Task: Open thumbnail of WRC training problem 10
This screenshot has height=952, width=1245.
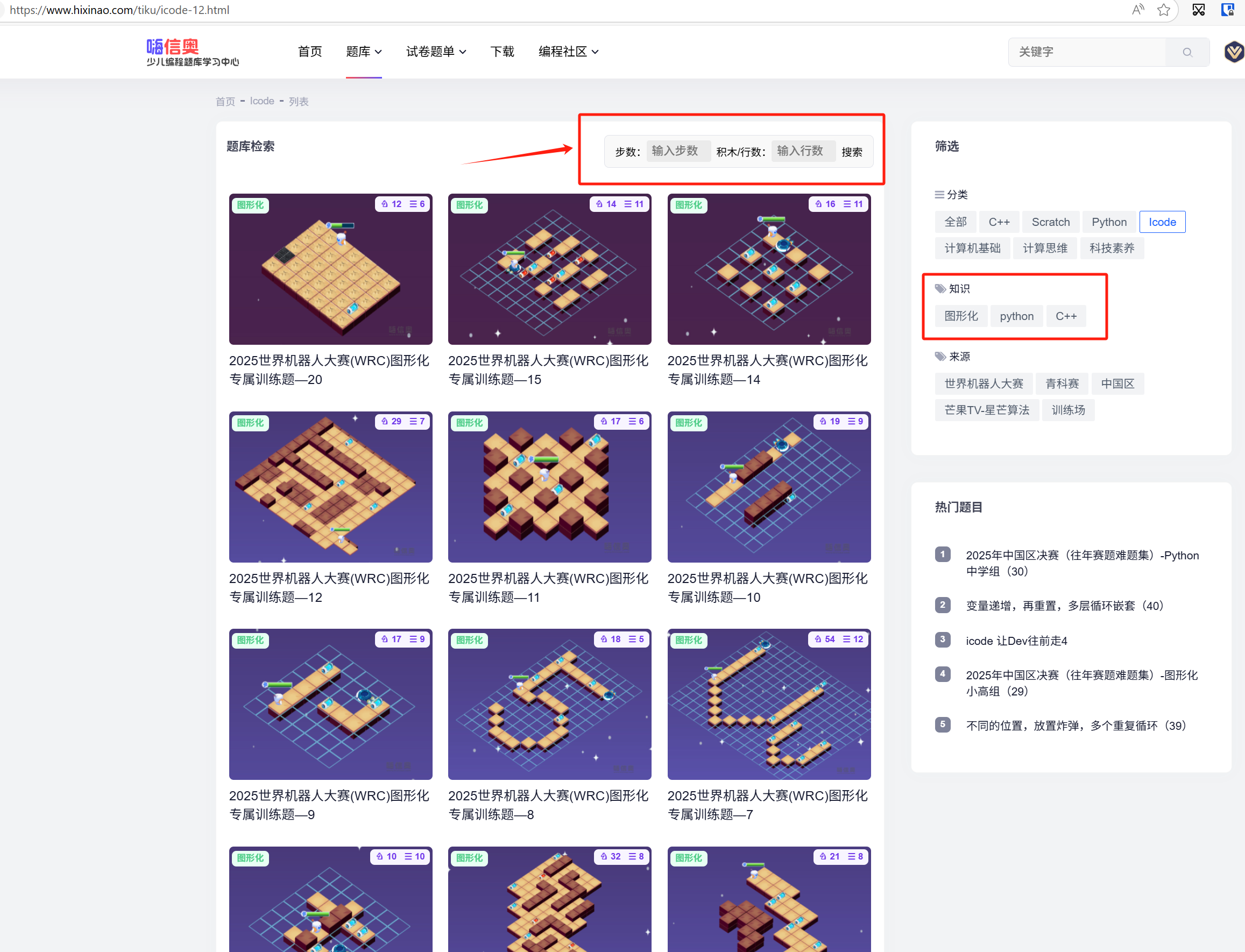Action: 769,487
